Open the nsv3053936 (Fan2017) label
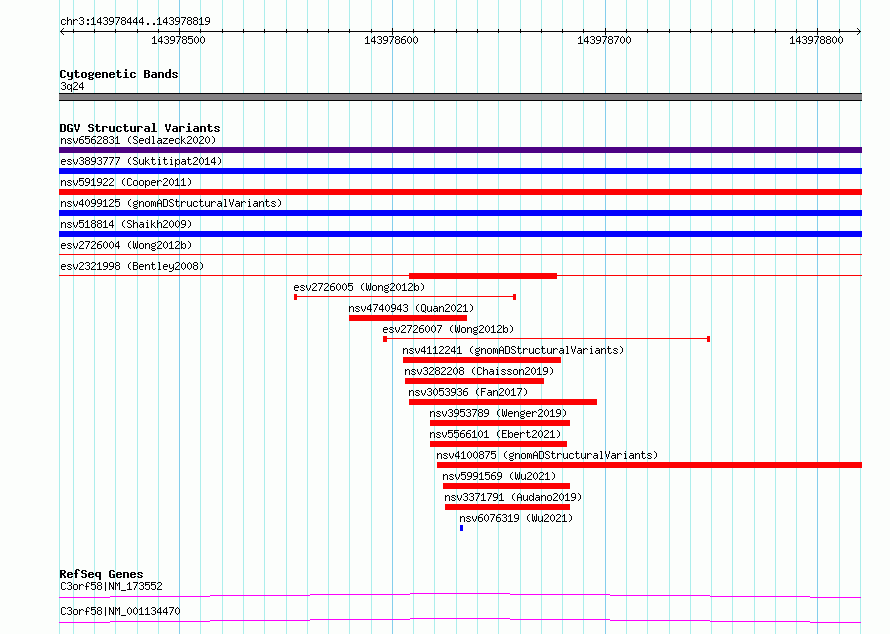 pos(468,392)
